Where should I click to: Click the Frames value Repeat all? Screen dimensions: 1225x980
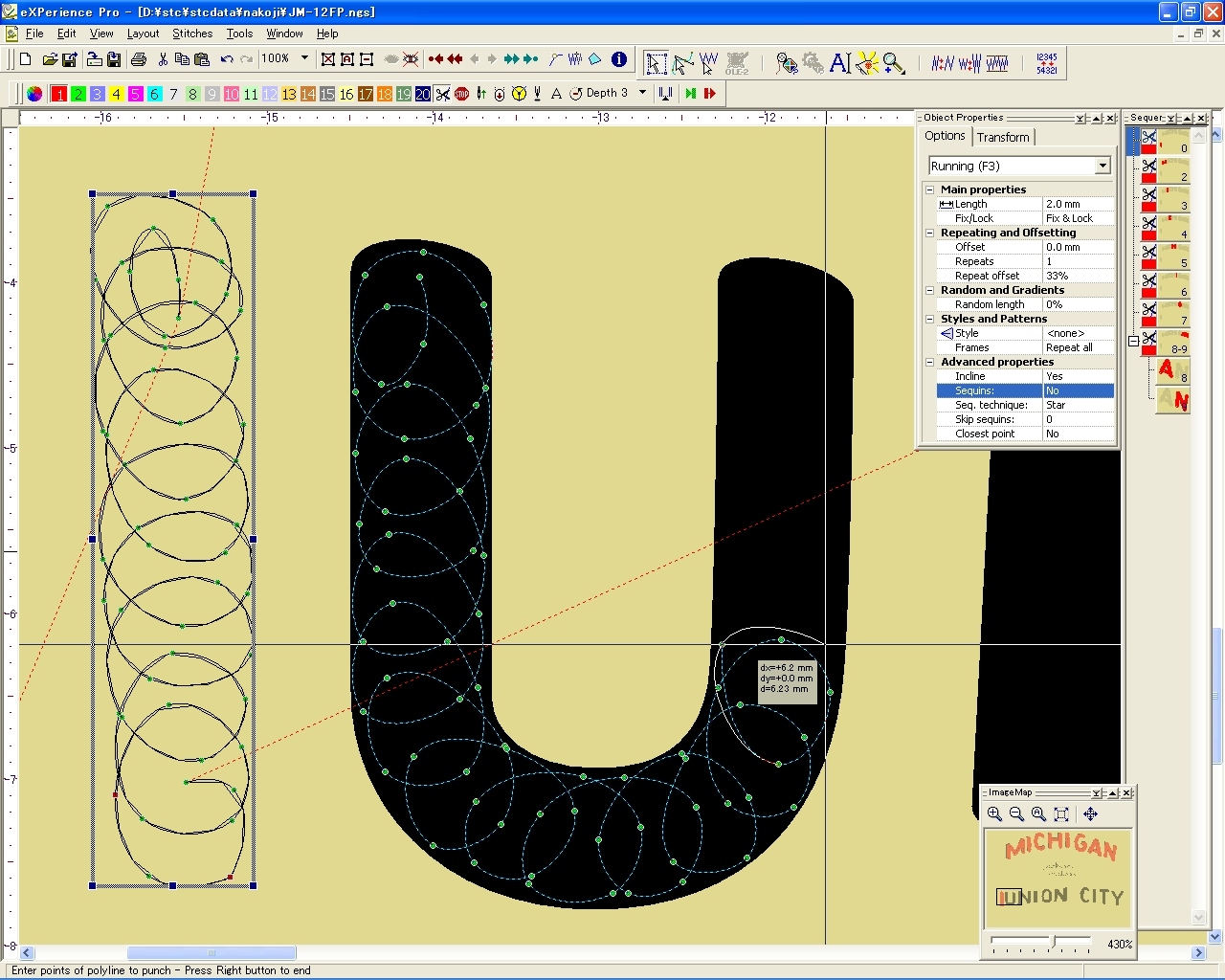[1079, 347]
